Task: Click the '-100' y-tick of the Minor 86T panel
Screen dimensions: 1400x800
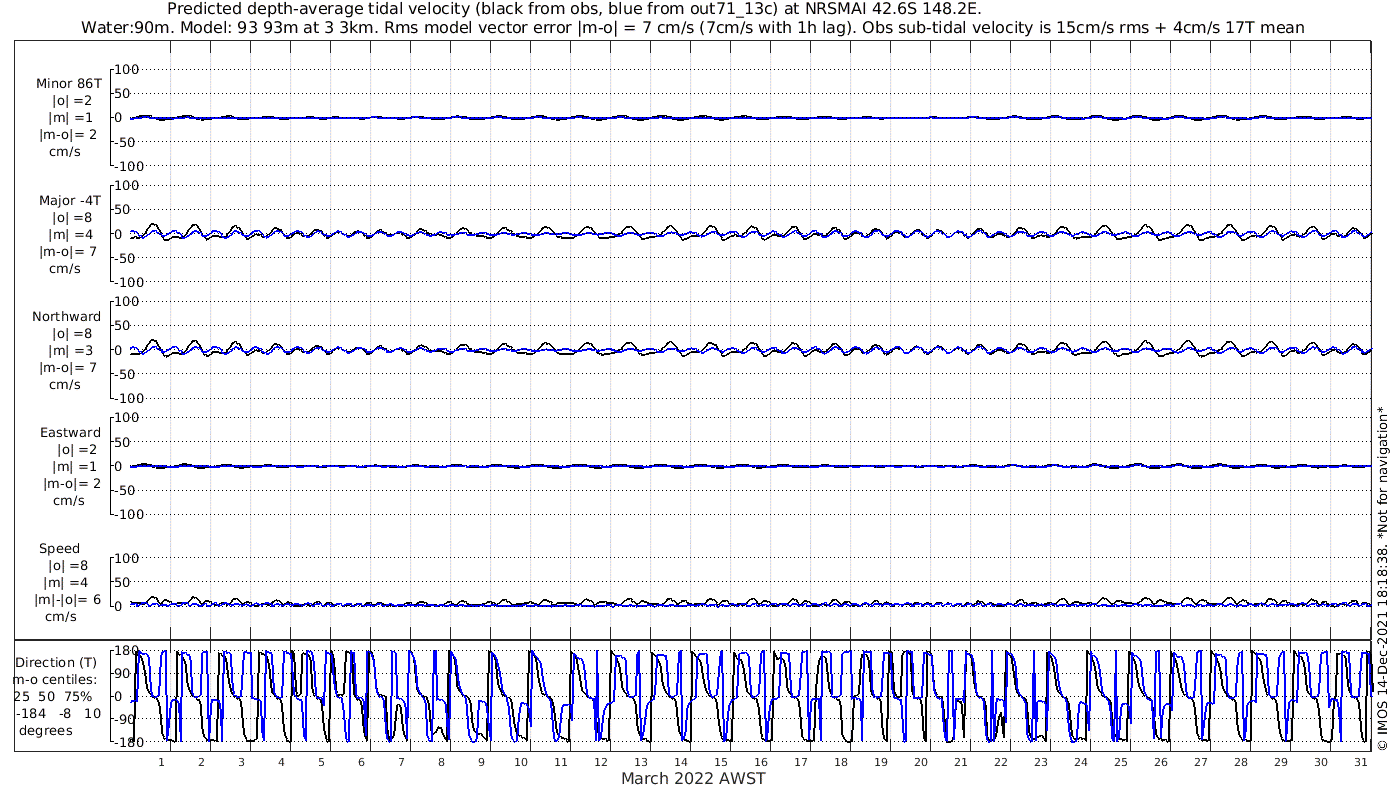Action: pos(129,166)
